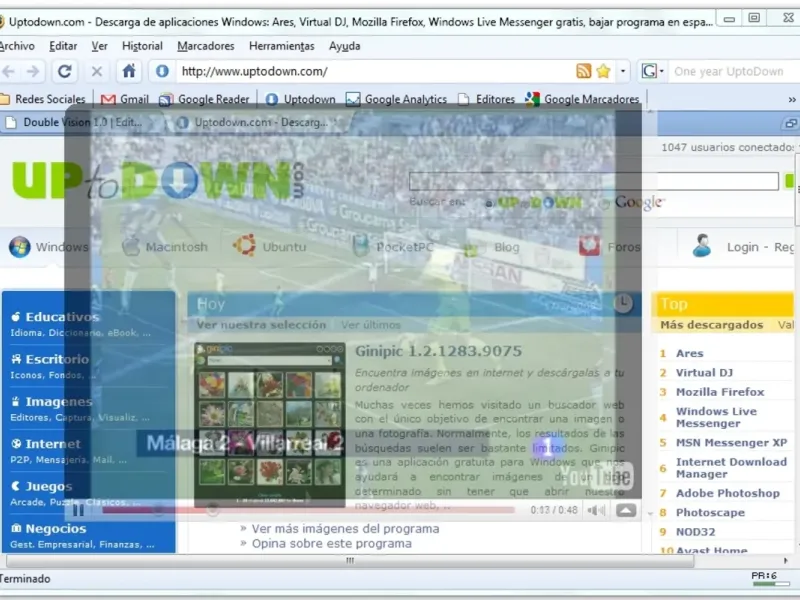Select the Más descargados tab
Screen dimensions: 800x600
[712, 325]
